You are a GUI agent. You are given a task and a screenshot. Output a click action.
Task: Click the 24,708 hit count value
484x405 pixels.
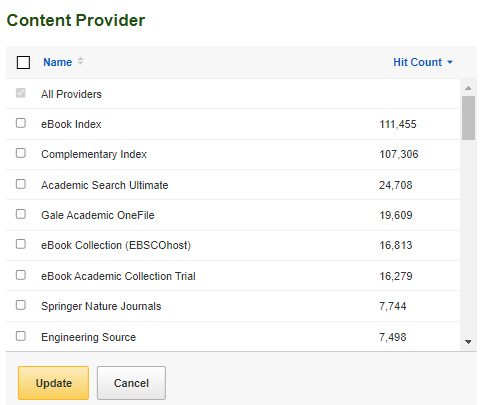396,185
